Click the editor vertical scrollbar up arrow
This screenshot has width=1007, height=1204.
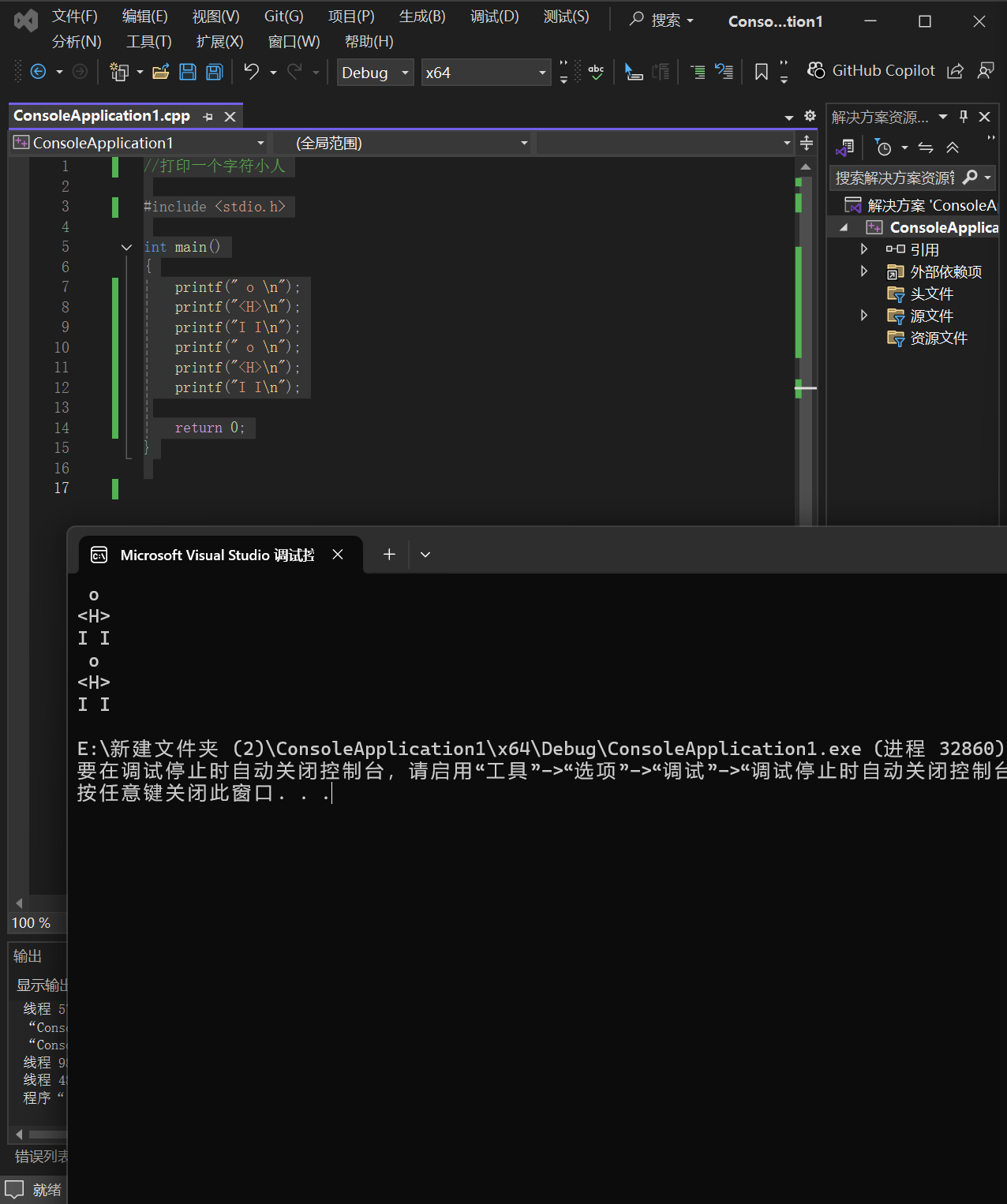pyautogui.click(x=805, y=166)
